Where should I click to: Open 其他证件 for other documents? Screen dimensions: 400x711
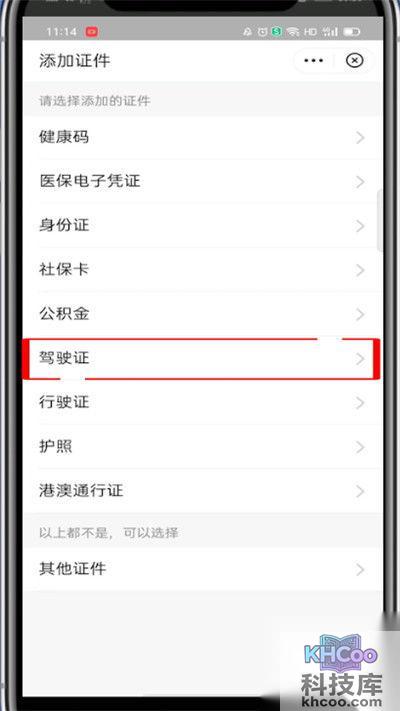[x=203, y=569]
